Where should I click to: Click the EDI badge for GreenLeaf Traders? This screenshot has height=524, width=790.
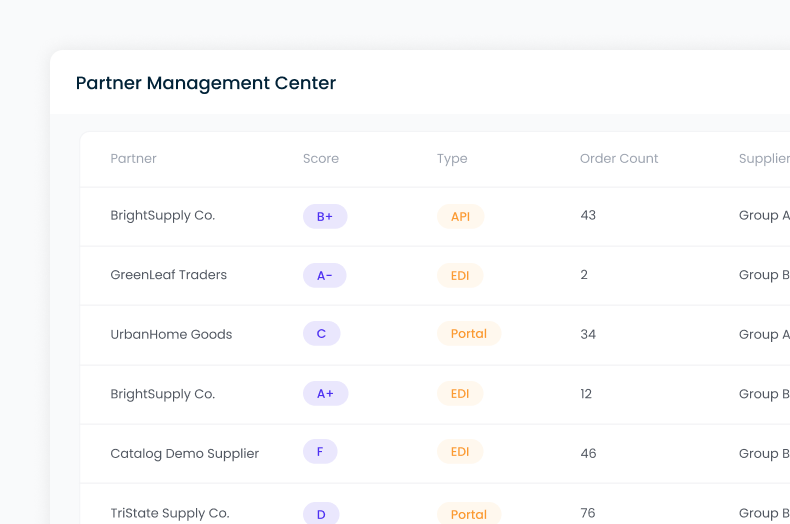pos(460,275)
